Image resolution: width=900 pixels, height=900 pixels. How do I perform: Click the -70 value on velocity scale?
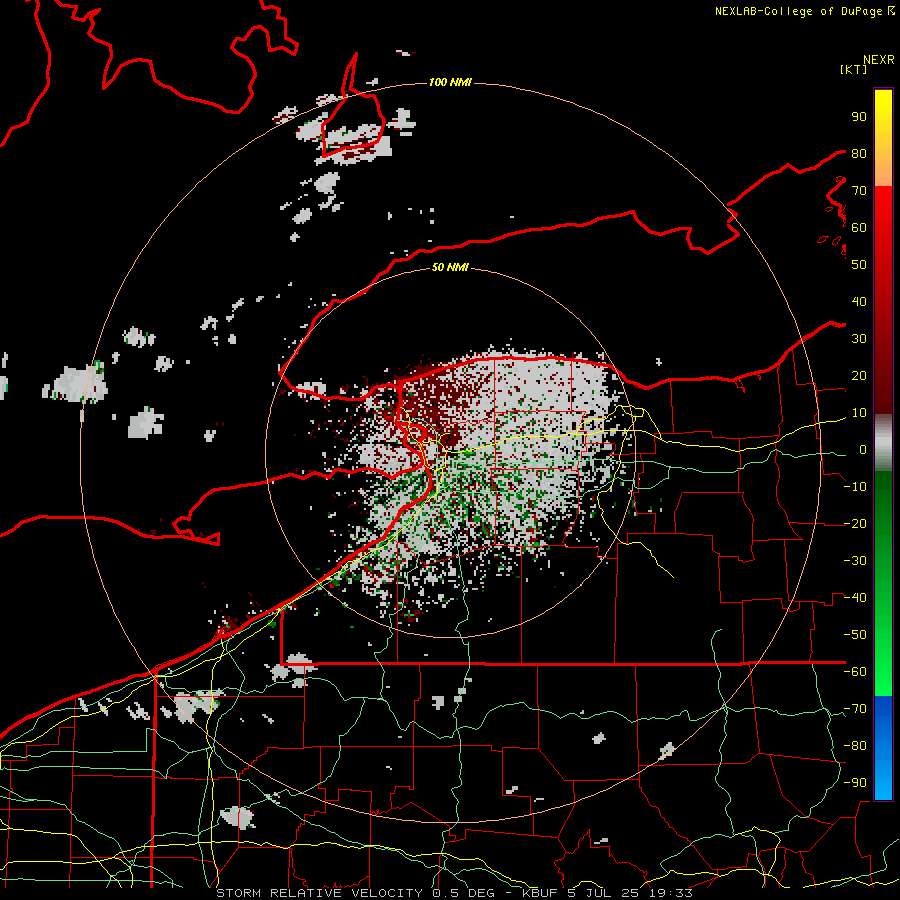855,709
